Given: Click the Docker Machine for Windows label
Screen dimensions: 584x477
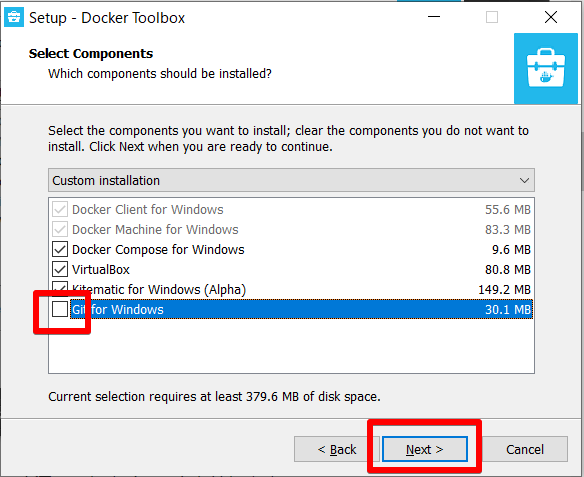Looking at the screenshot, I should click(x=155, y=229).
